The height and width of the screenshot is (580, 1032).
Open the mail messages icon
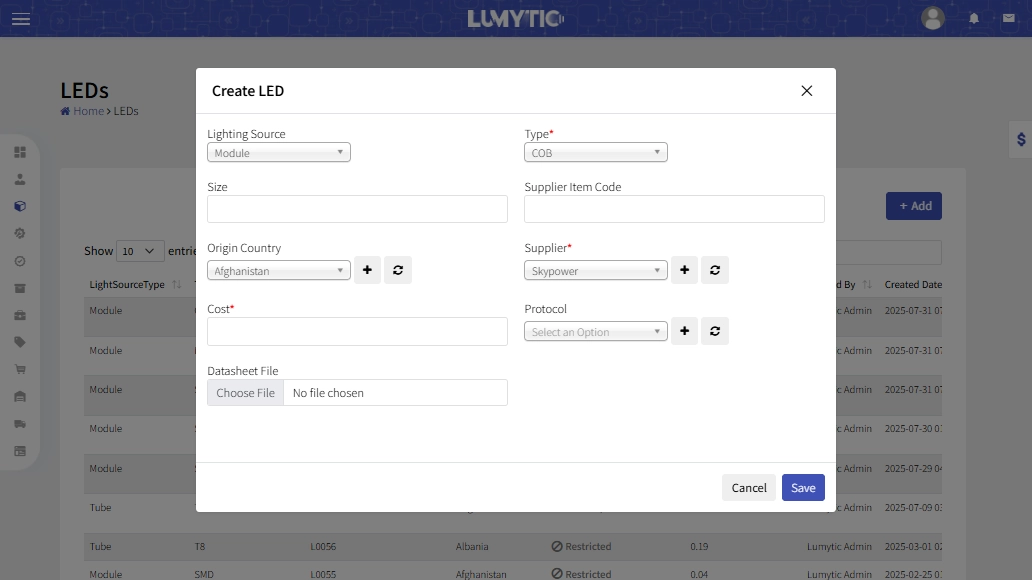click(x=1008, y=19)
